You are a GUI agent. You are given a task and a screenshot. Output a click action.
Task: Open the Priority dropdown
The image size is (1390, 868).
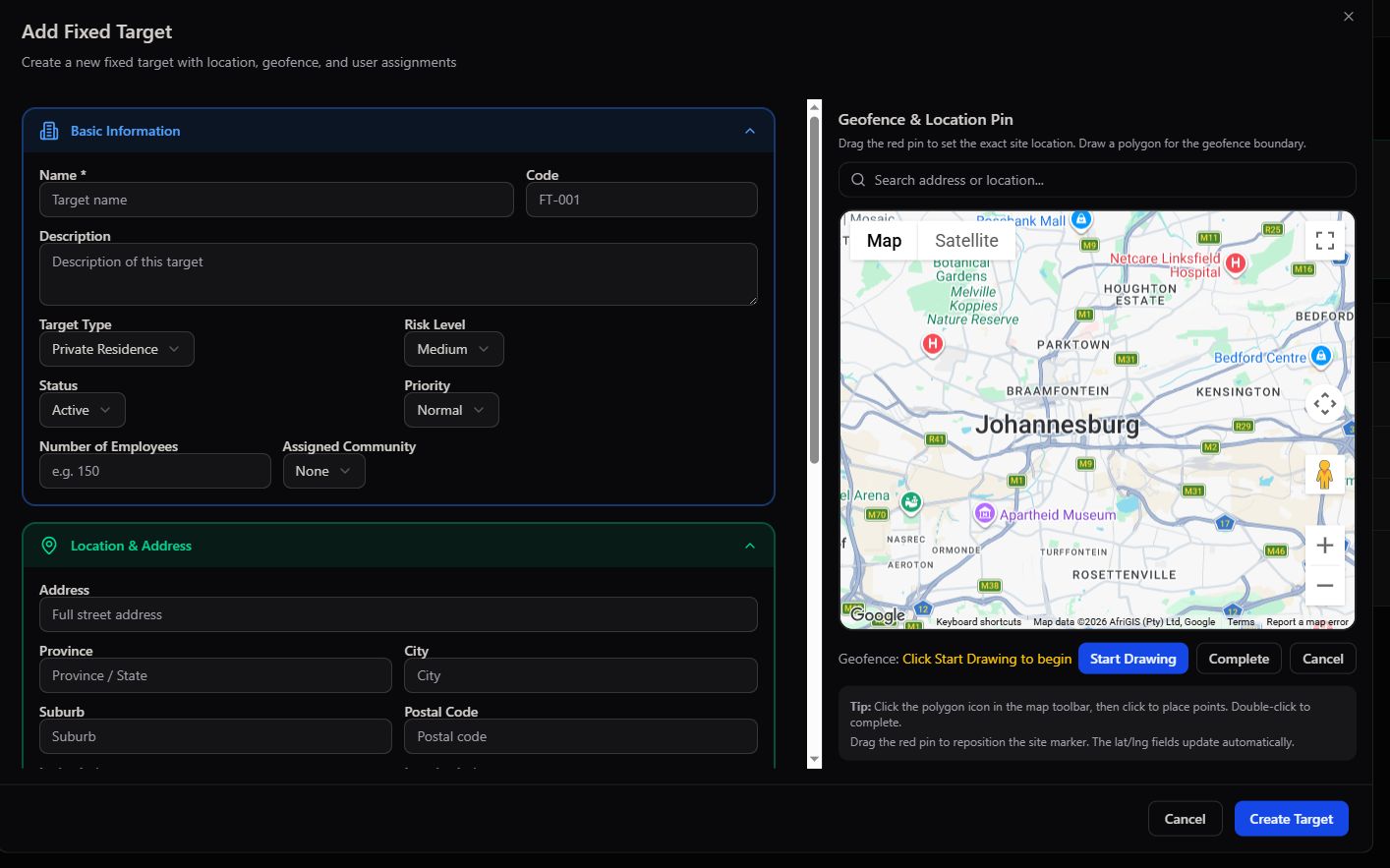451,410
